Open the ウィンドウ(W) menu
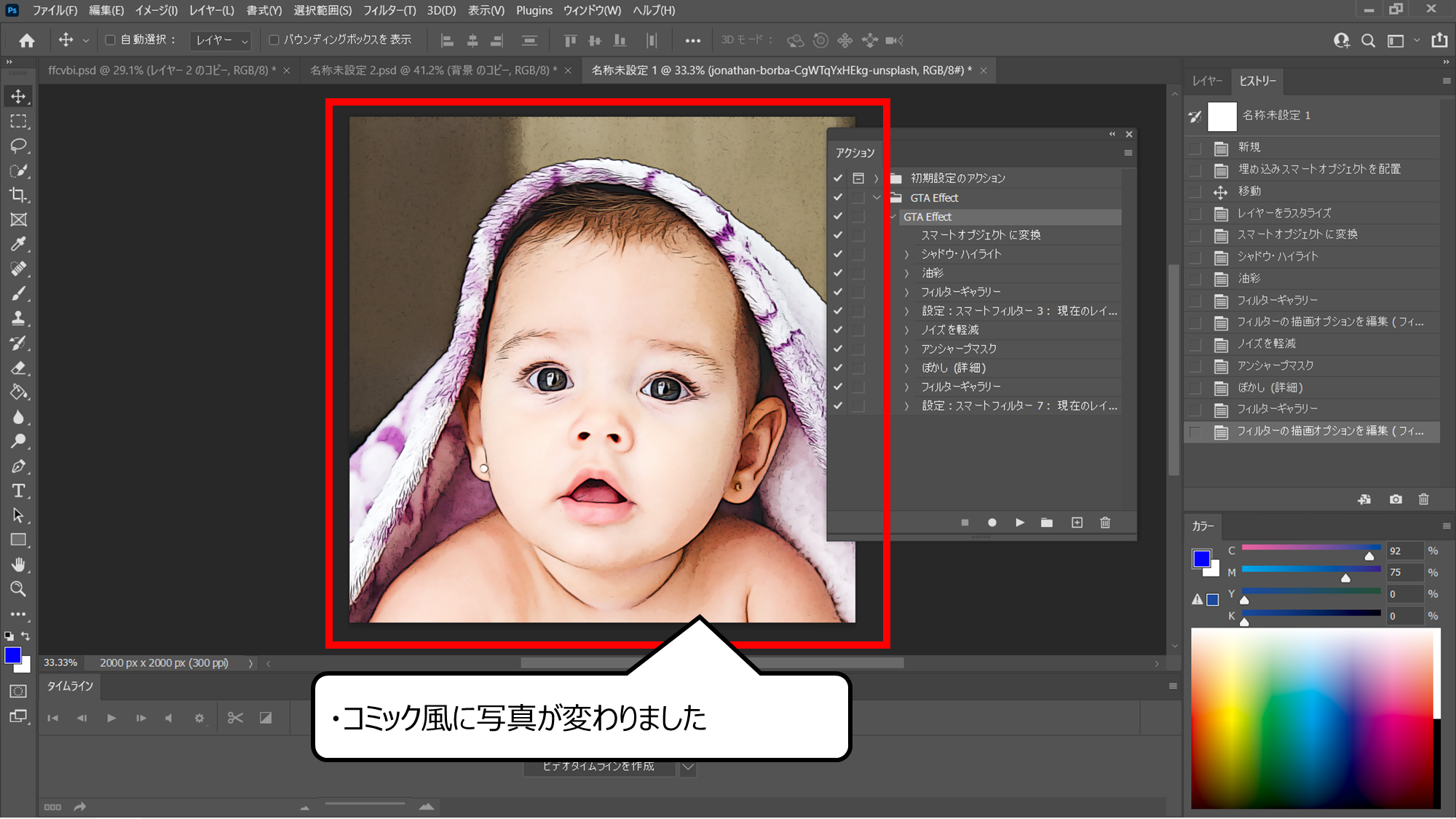Image resolution: width=1456 pixels, height=819 pixels. point(592,10)
